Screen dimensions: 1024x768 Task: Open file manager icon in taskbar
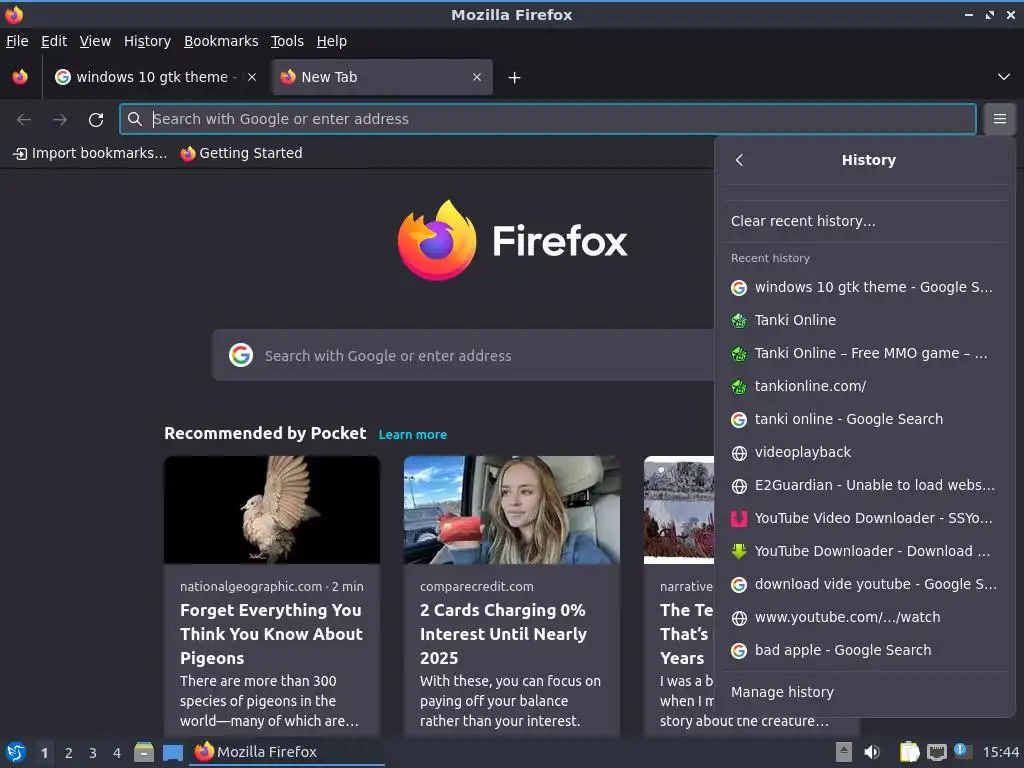[144, 752]
